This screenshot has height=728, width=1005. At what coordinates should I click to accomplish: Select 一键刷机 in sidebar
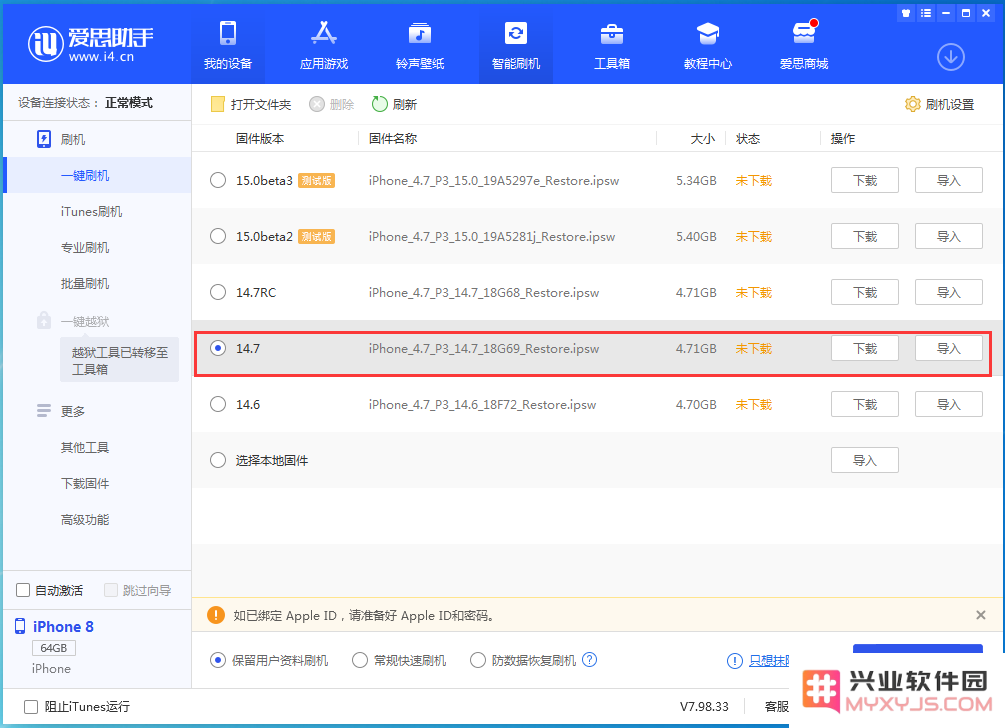pos(97,175)
